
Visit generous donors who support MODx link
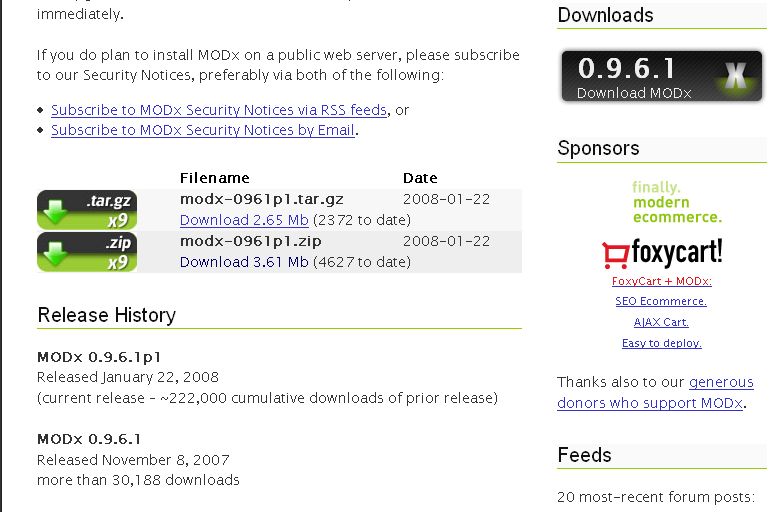tap(655, 393)
